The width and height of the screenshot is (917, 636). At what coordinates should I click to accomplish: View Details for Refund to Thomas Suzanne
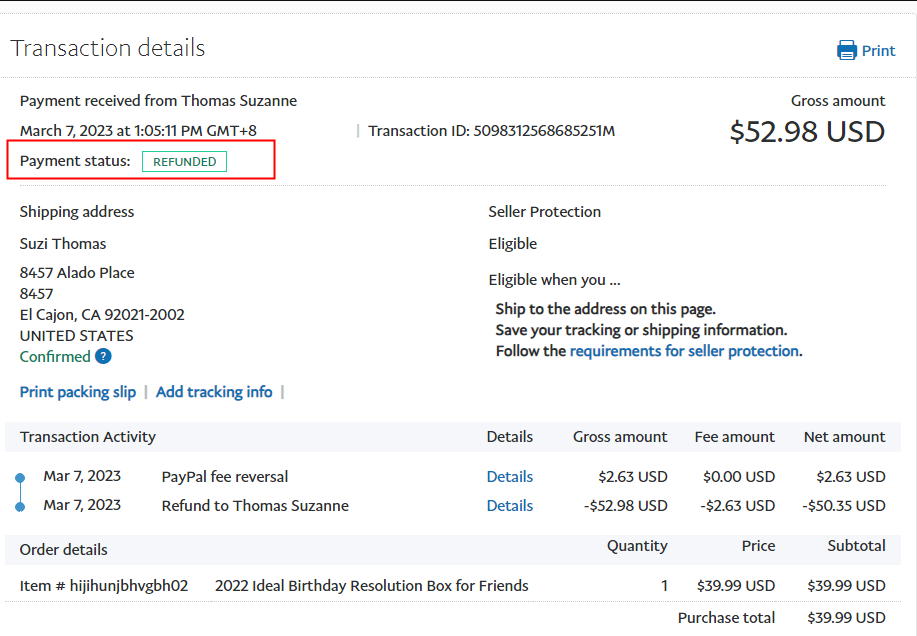509,506
